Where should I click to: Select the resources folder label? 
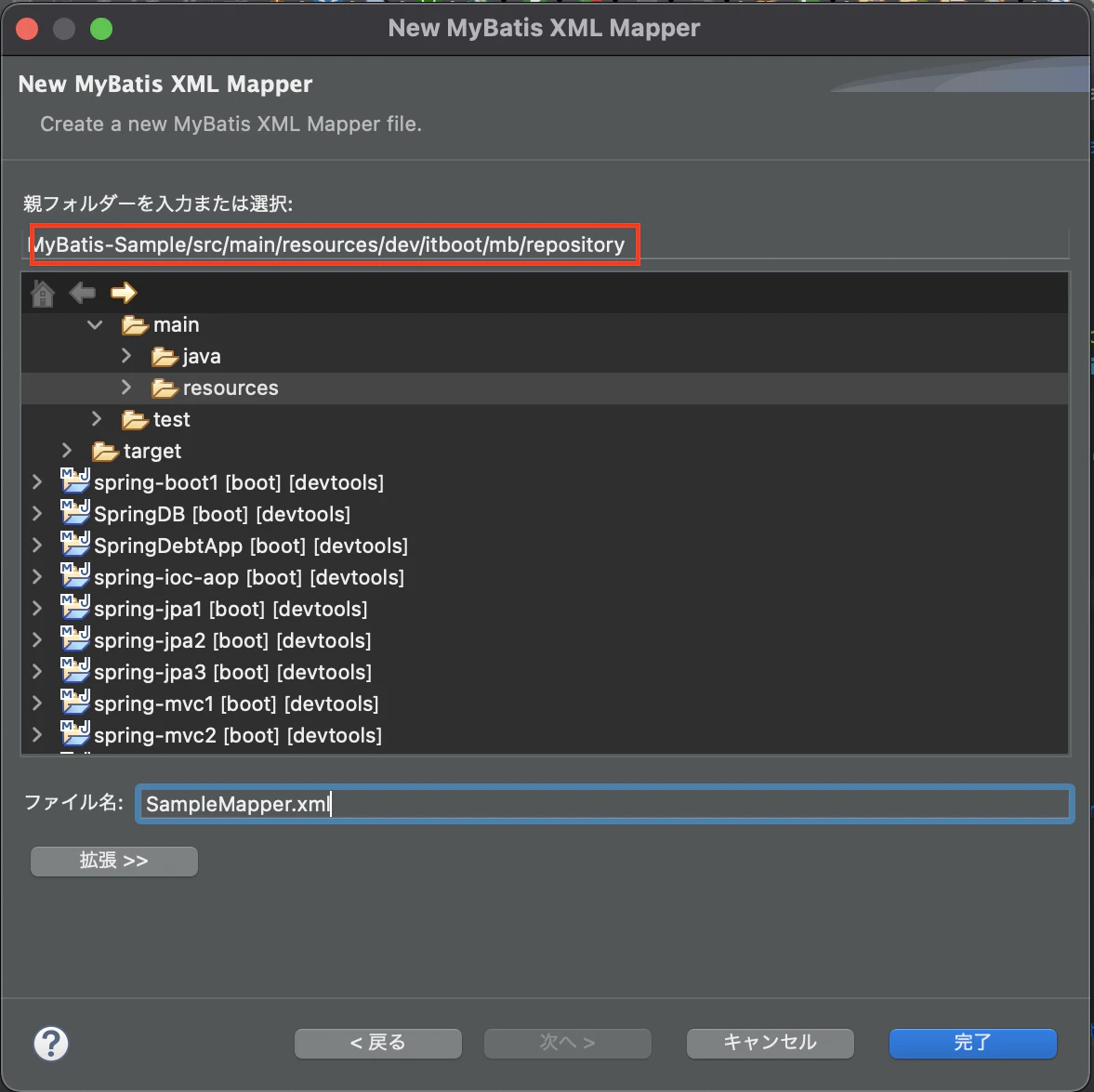click(x=231, y=388)
